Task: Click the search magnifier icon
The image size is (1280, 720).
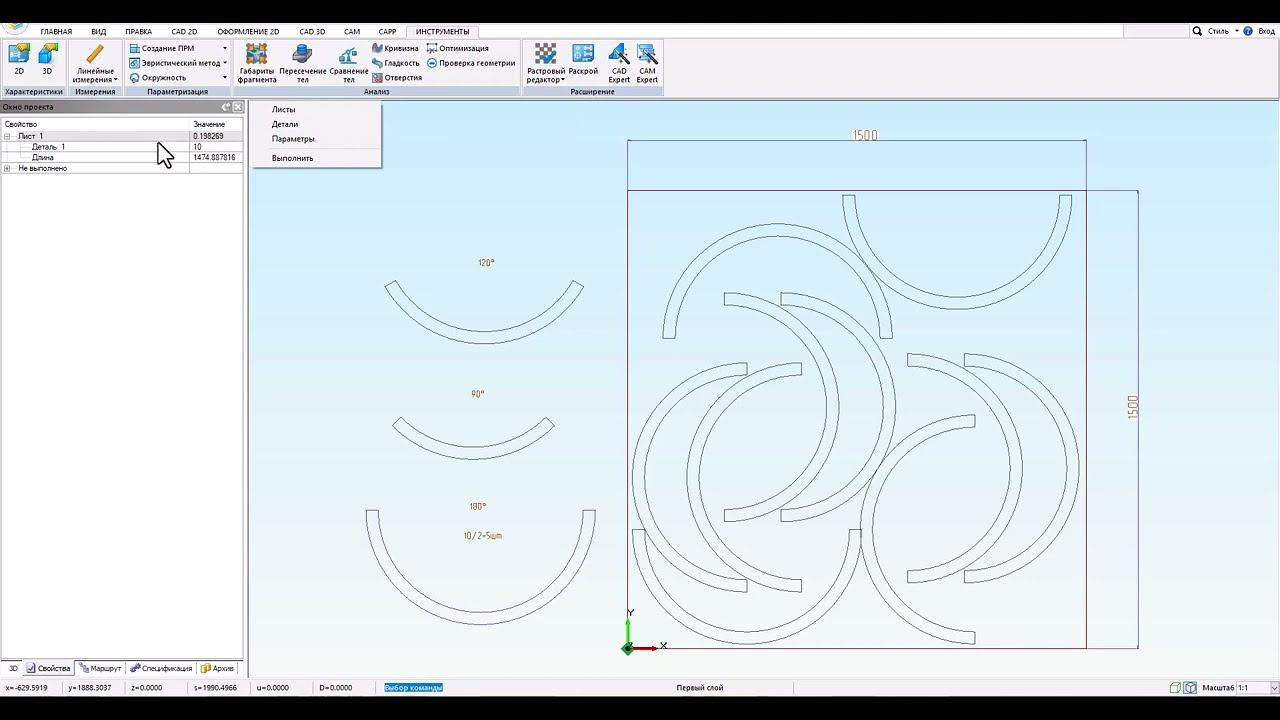Action: pos(1197,31)
